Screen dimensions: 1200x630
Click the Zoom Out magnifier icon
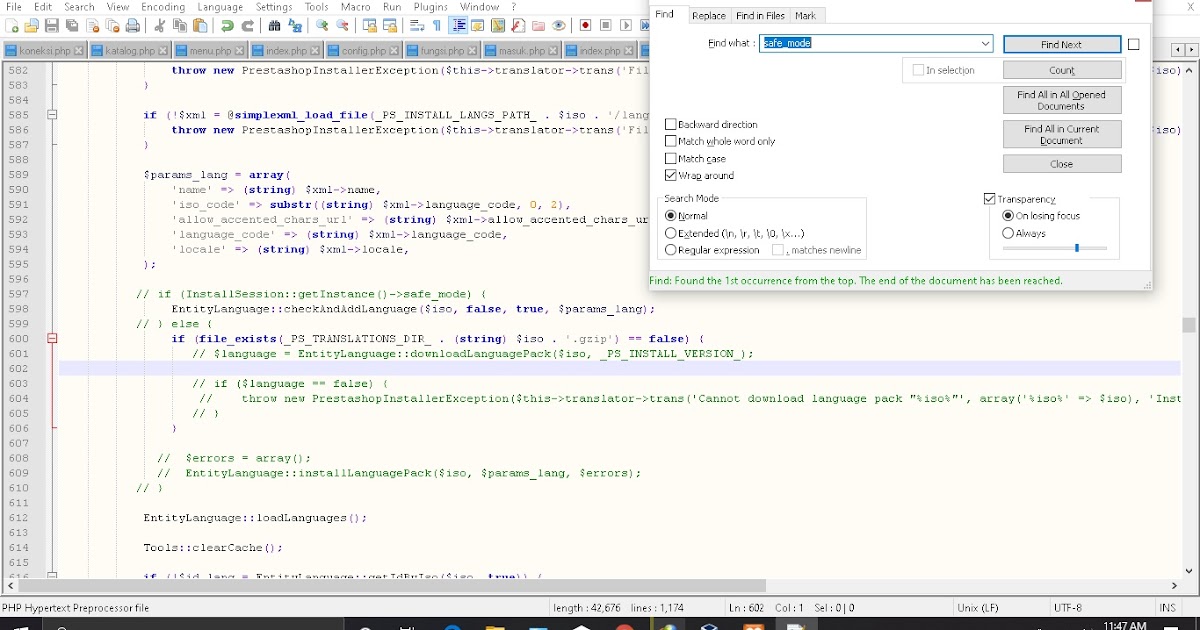pyautogui.click(x=342, y=25)
